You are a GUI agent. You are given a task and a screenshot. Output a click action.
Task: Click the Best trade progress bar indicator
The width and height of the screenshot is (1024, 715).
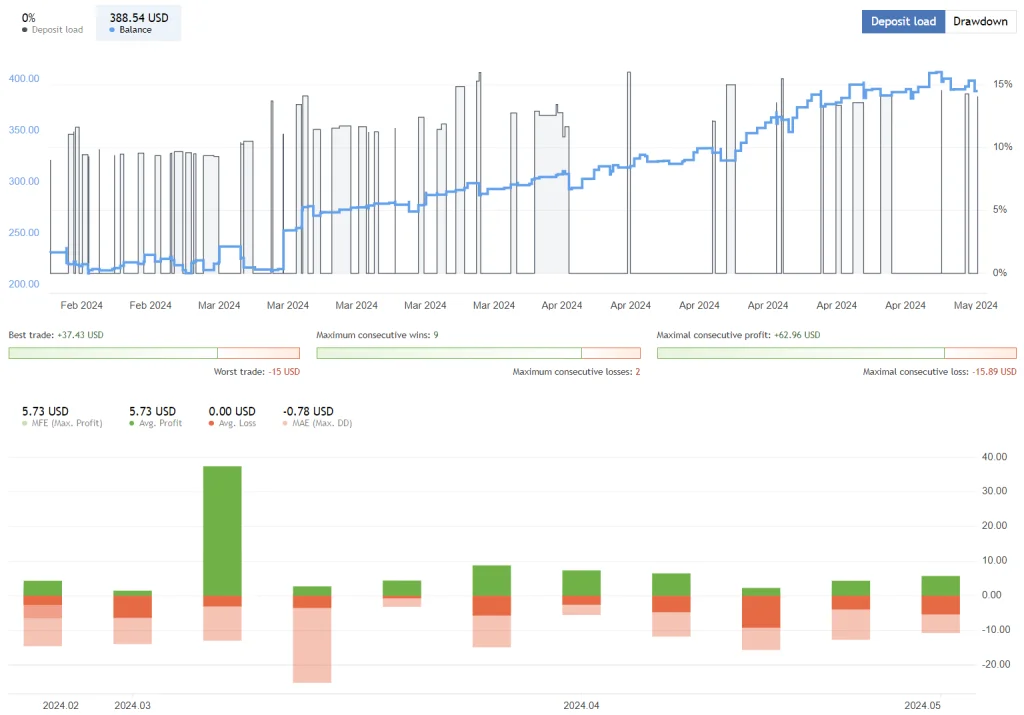[x=152, y=352]
